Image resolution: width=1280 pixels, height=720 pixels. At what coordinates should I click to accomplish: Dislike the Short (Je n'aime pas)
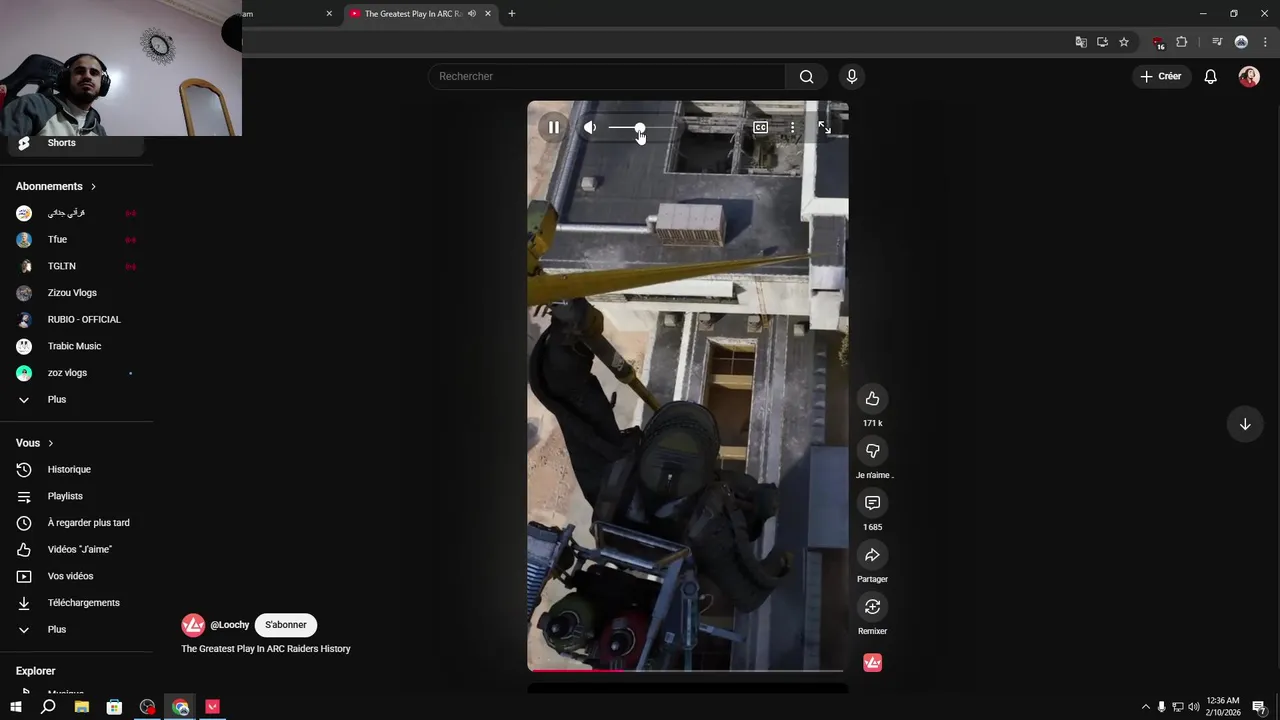click(x=872, y=451)
